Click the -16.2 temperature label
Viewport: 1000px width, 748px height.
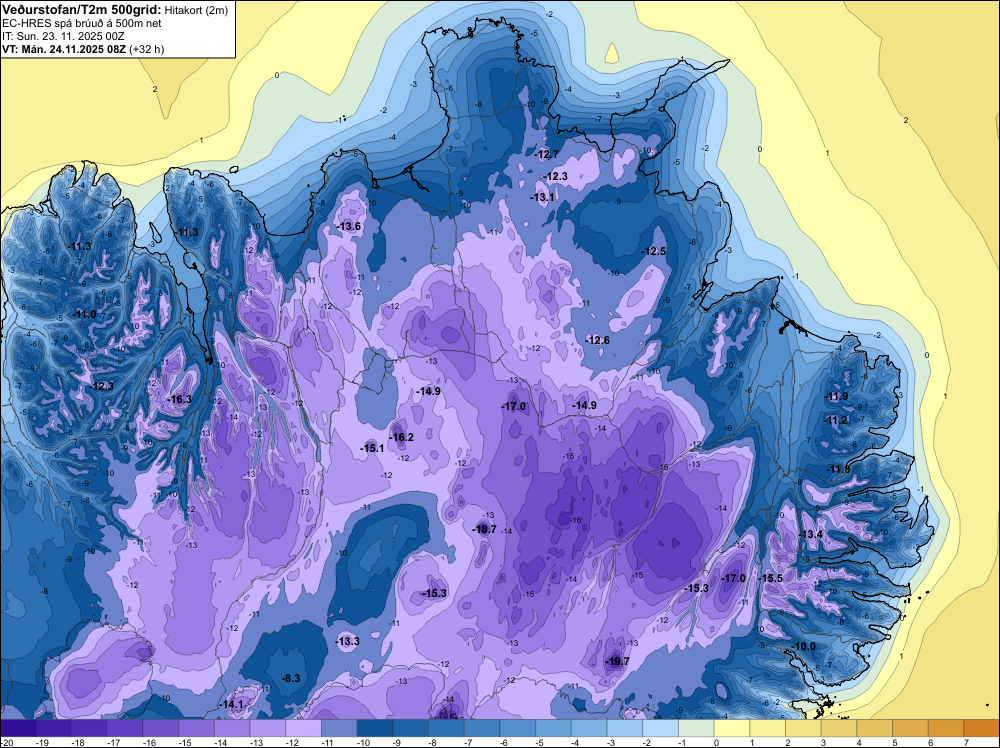(402, 437)
